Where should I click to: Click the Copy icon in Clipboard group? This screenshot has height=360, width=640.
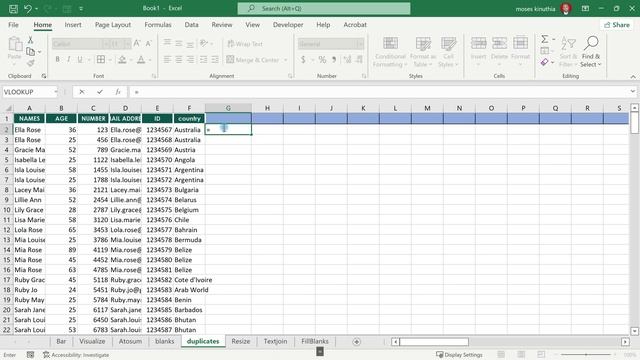click(30, 51)
